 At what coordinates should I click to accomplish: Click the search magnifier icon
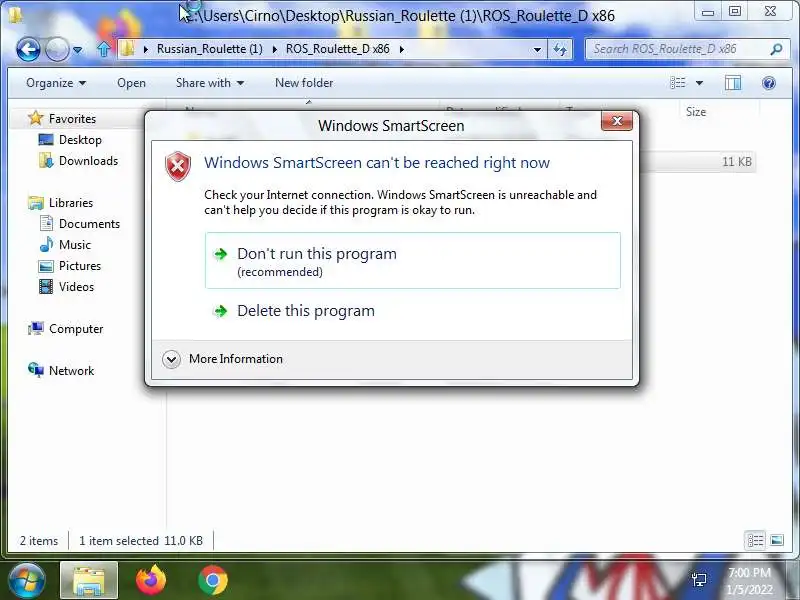776,49
